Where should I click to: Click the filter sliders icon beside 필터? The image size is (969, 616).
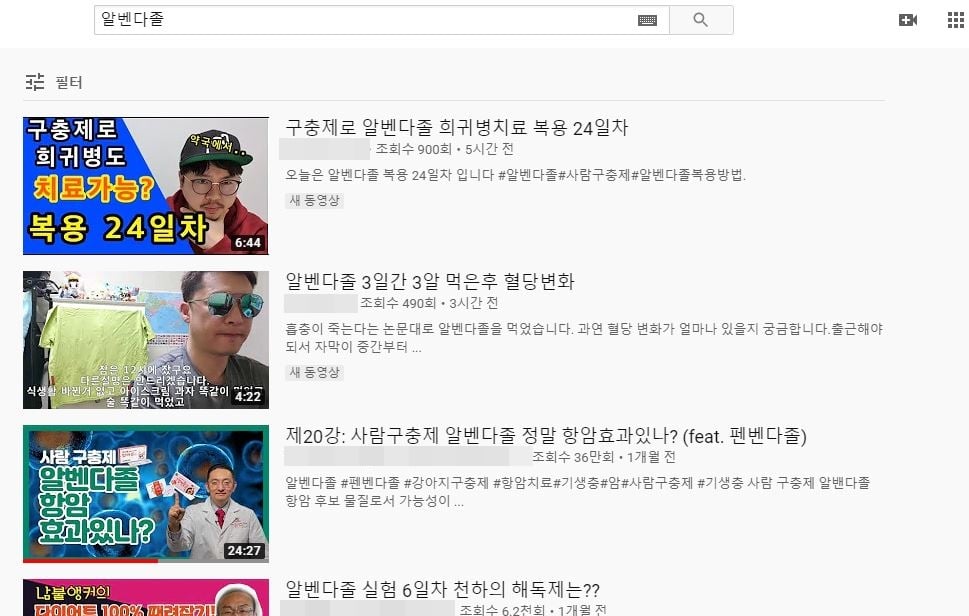pyautogui.click(x=34, y=84)
